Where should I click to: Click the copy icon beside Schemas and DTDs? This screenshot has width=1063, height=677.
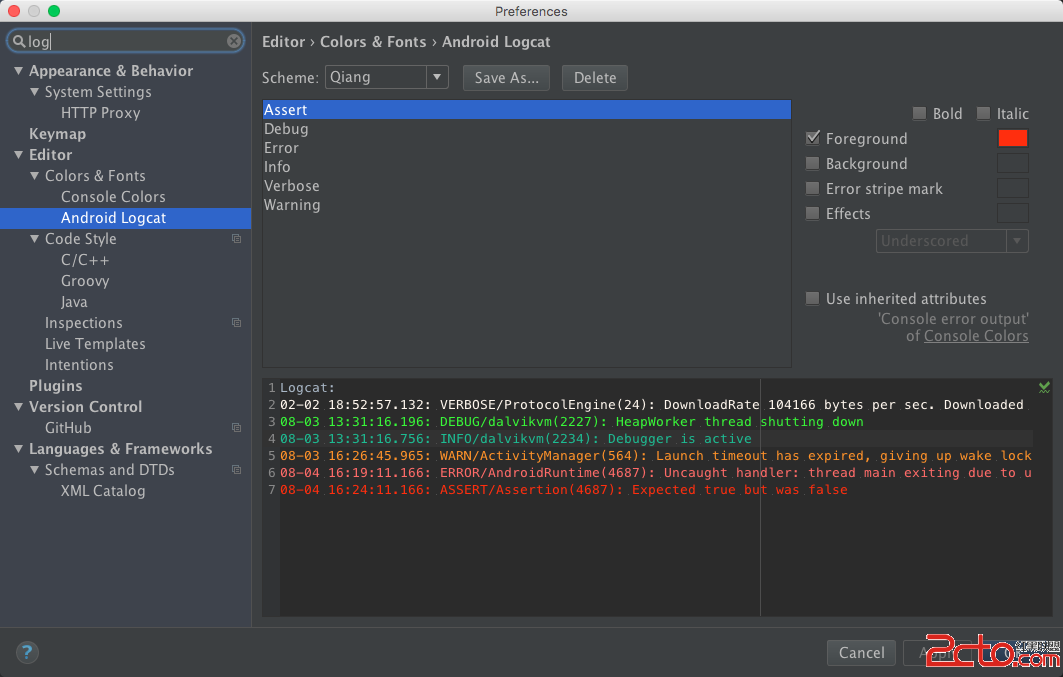click(237, 470)
